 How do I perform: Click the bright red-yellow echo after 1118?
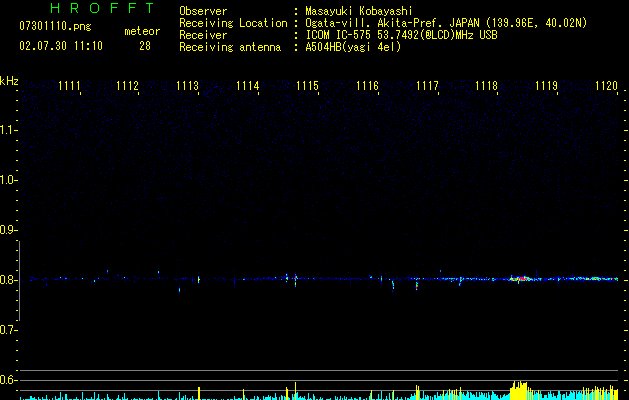[520, 278]
